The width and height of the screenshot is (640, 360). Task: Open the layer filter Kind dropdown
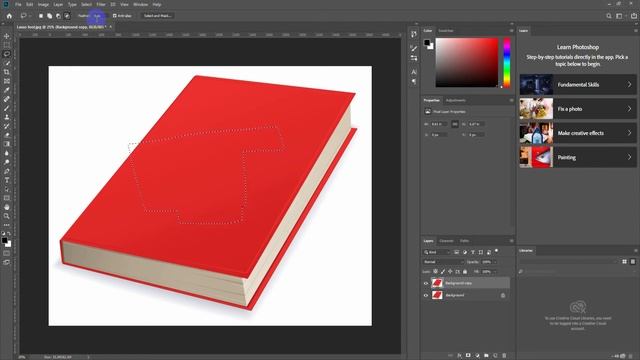click(x=437, y=252)
